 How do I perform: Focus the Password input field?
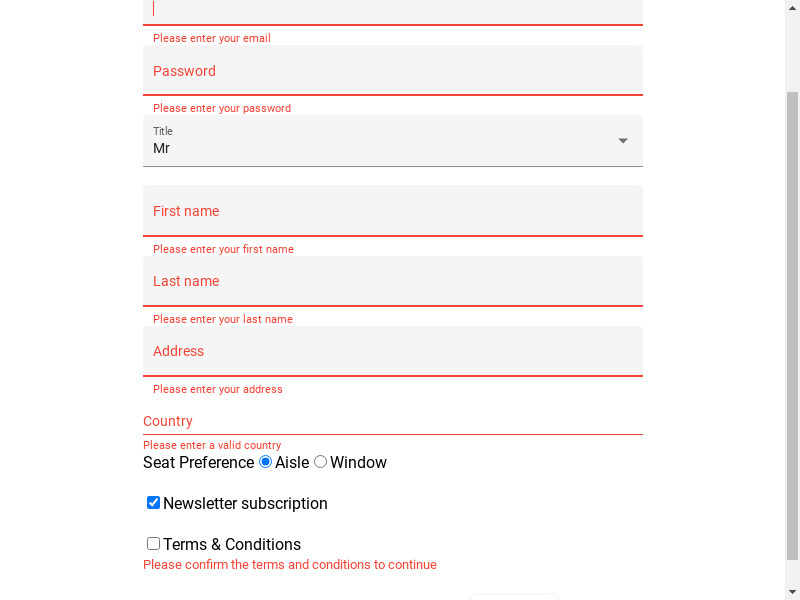coord(393,70)
